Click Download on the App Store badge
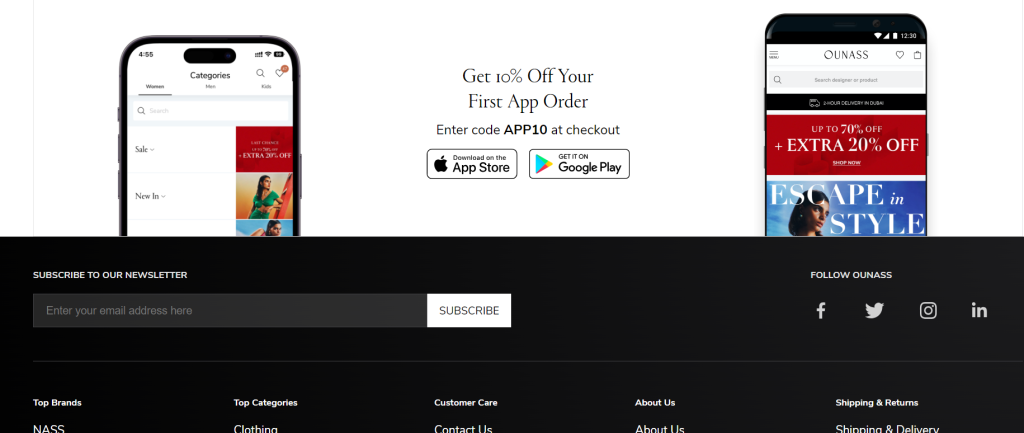The image size is (1024, 433). (472, 164)
